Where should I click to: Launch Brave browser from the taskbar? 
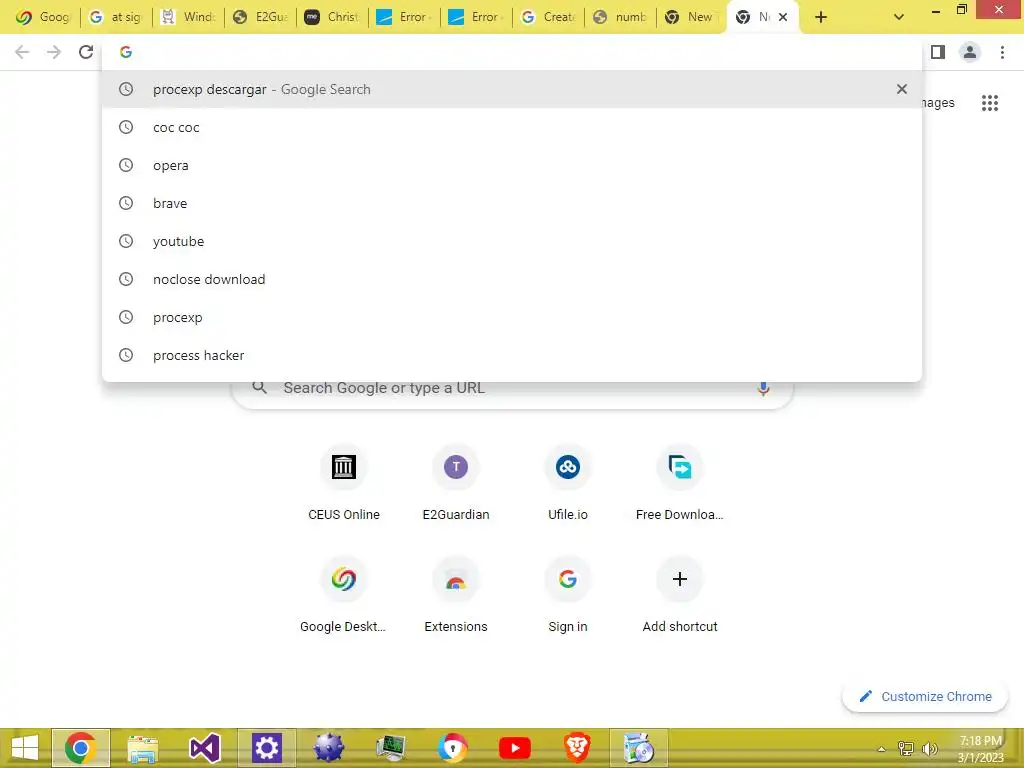pos(577,748)
